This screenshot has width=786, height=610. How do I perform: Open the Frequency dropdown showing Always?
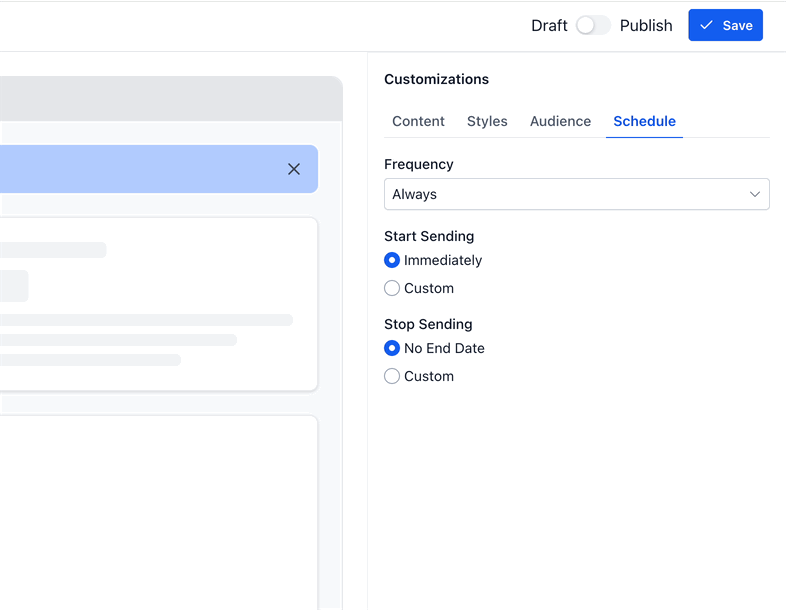tap(576, 194)
